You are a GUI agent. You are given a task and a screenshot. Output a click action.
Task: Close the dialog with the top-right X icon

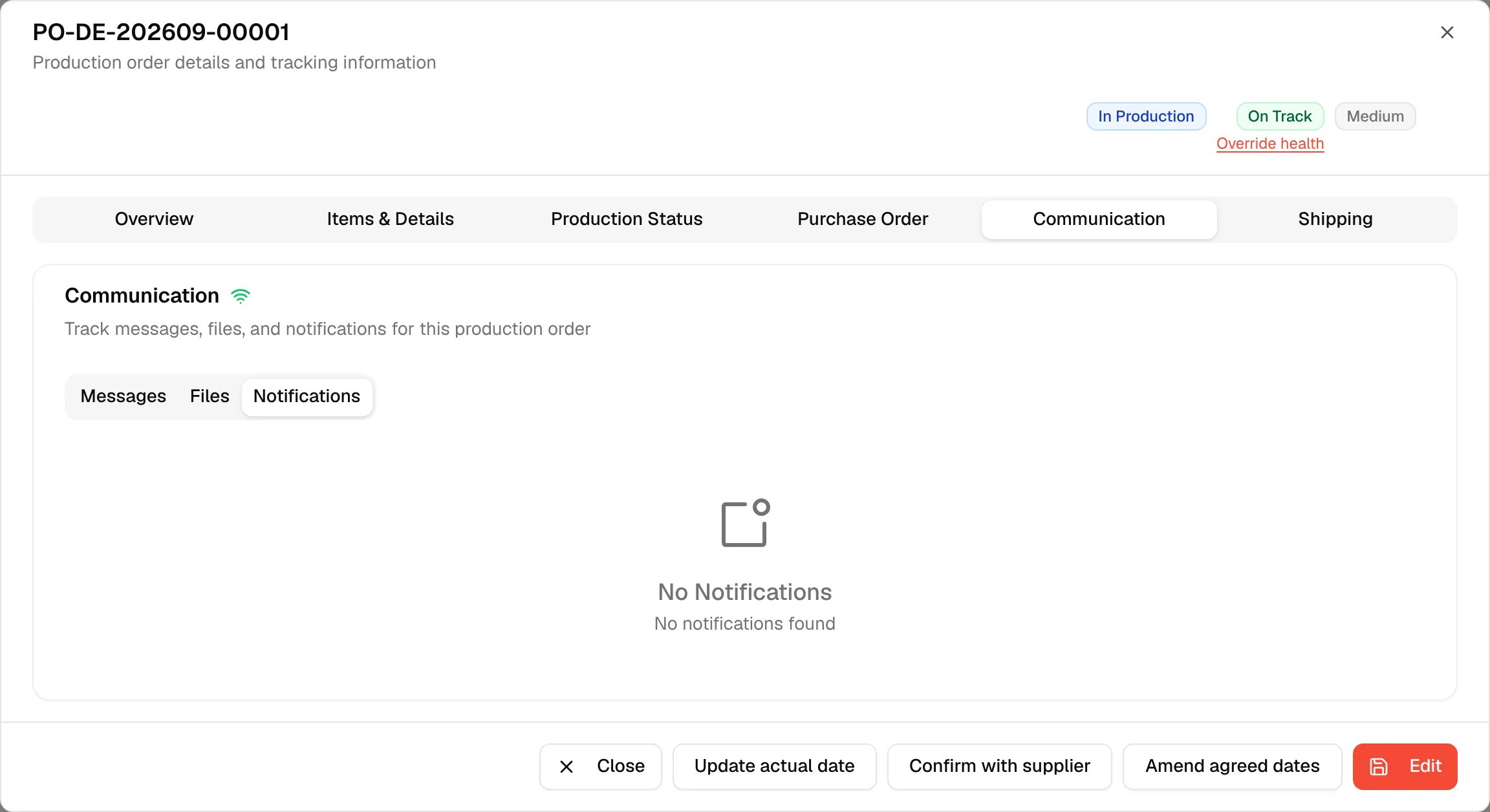pyautogui.click(x=1447, y=32)
